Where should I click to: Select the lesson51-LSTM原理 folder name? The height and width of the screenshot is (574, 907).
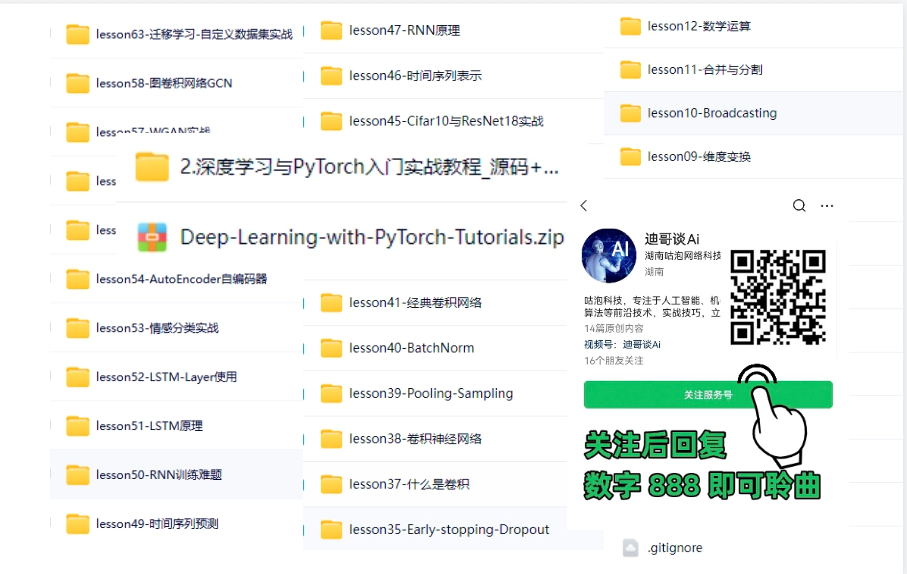[149, 426]
